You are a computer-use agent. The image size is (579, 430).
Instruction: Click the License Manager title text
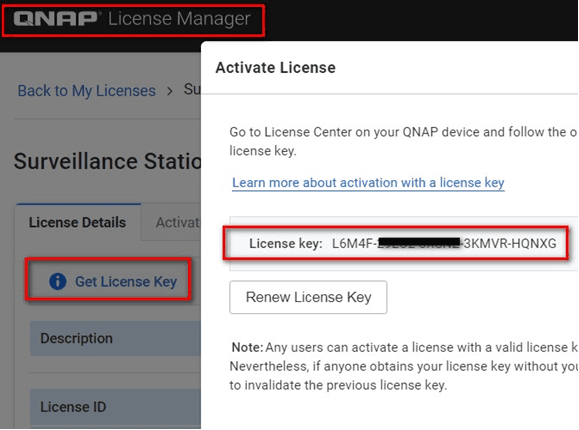coord(179,19)
